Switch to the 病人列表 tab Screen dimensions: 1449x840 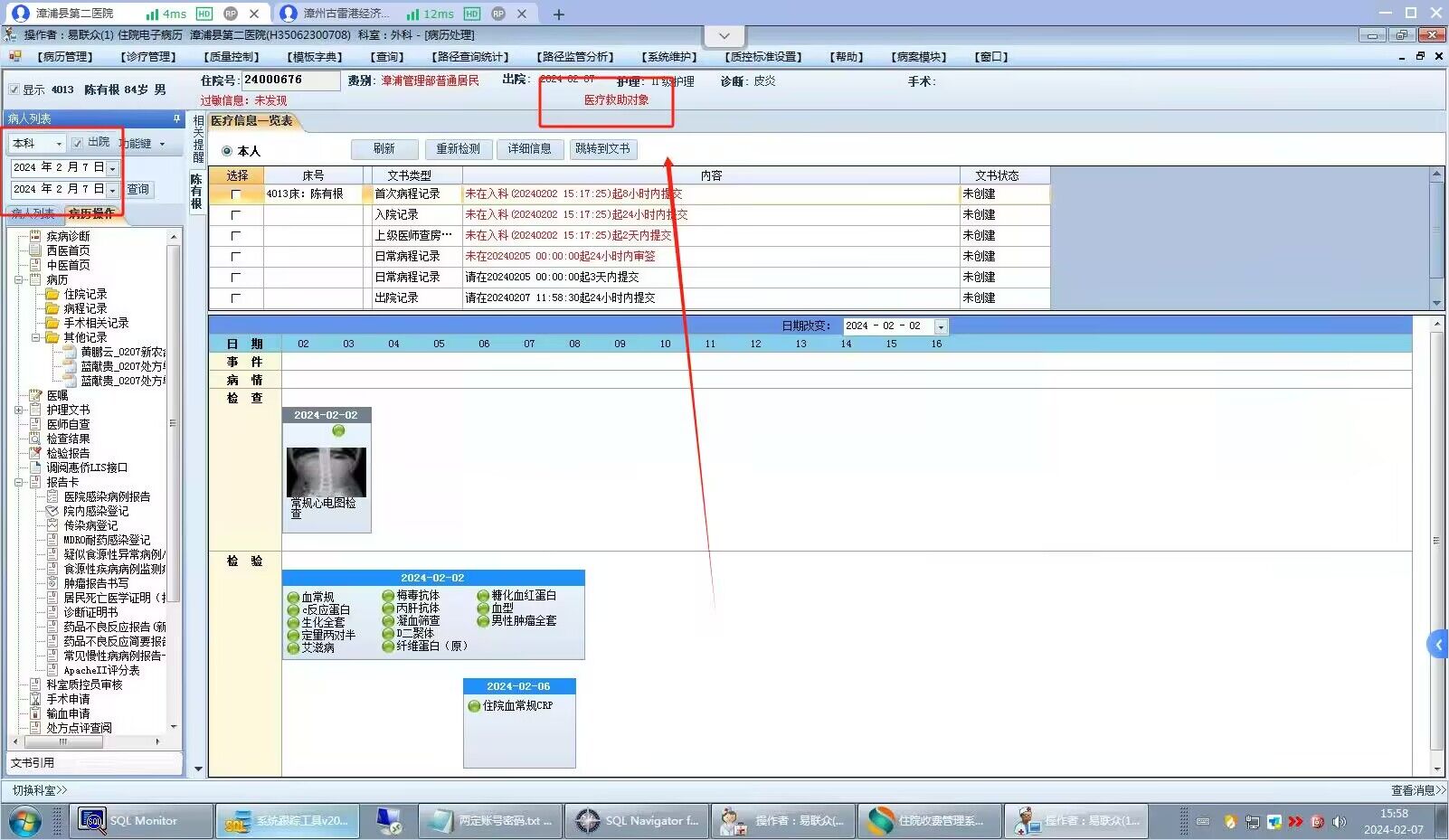click(33, 213)
